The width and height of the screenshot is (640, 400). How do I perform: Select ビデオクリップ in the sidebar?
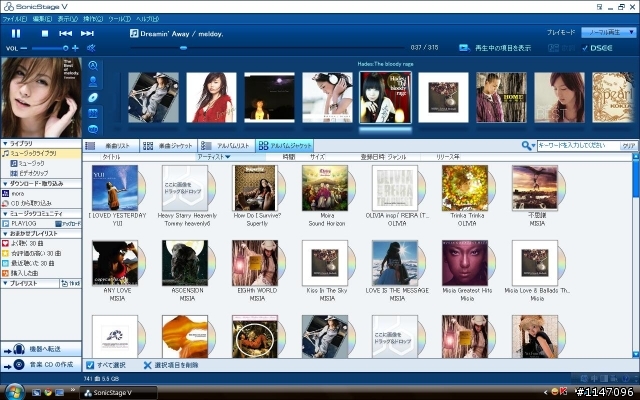(x=29, y=173)
